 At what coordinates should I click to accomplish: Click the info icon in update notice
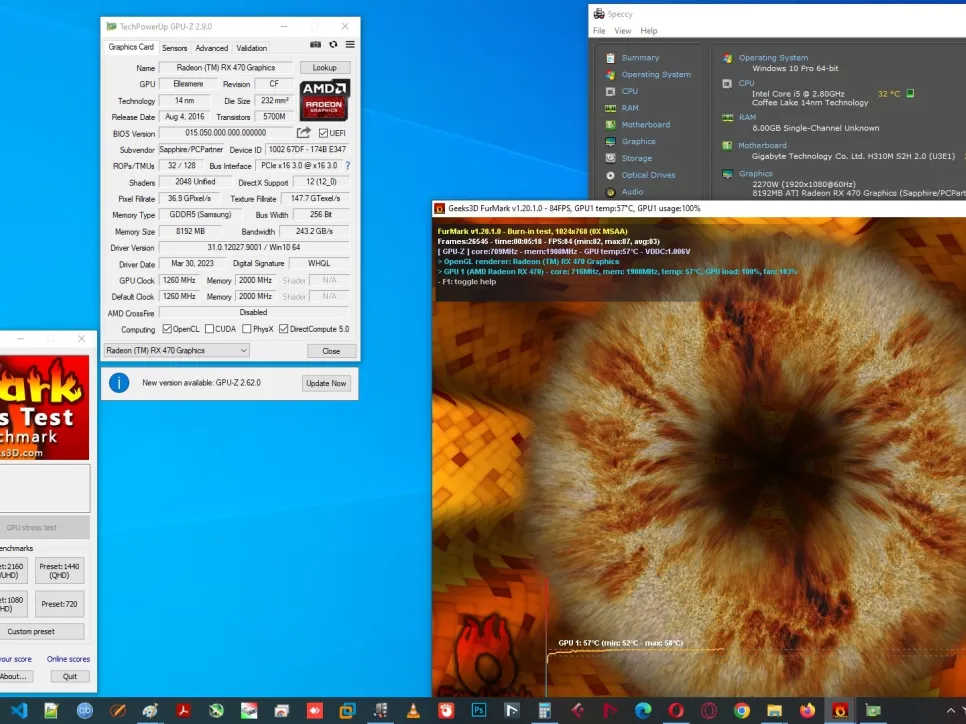click(119, 383)
